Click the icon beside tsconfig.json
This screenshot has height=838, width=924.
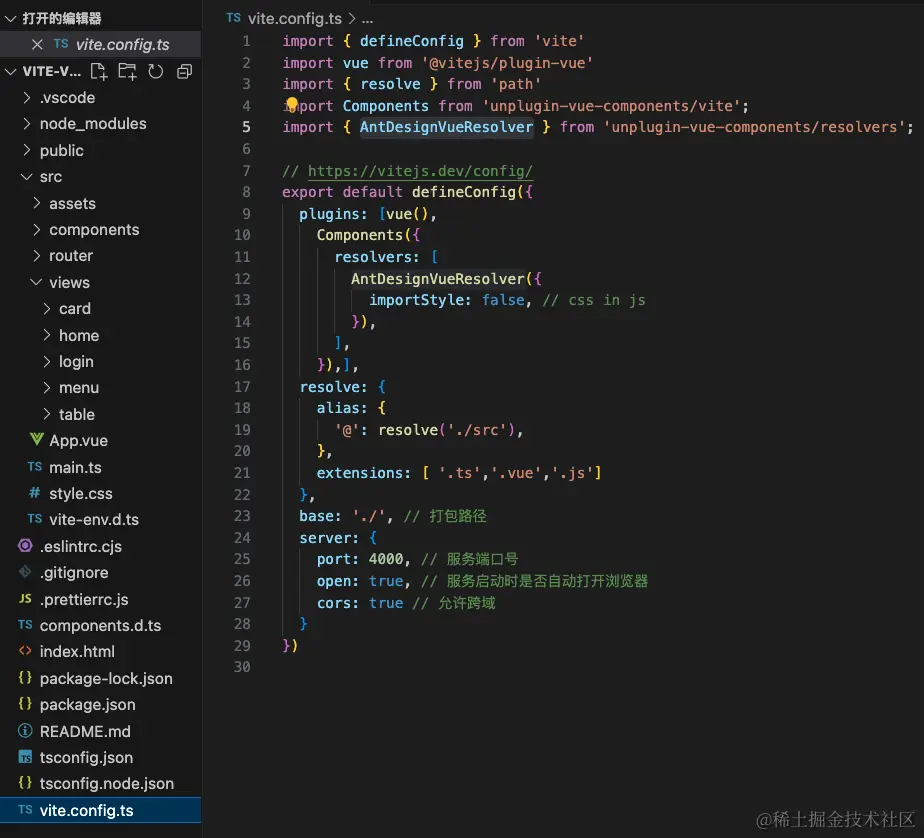pos(25,757)
